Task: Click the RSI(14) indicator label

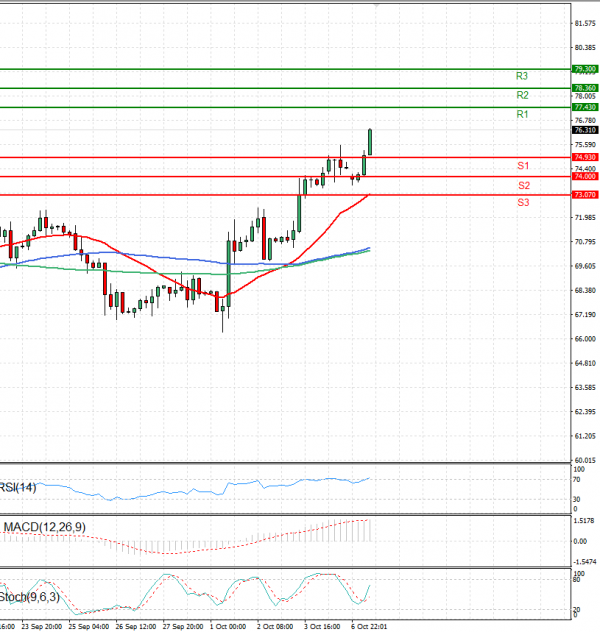Action: pos(18,487)
